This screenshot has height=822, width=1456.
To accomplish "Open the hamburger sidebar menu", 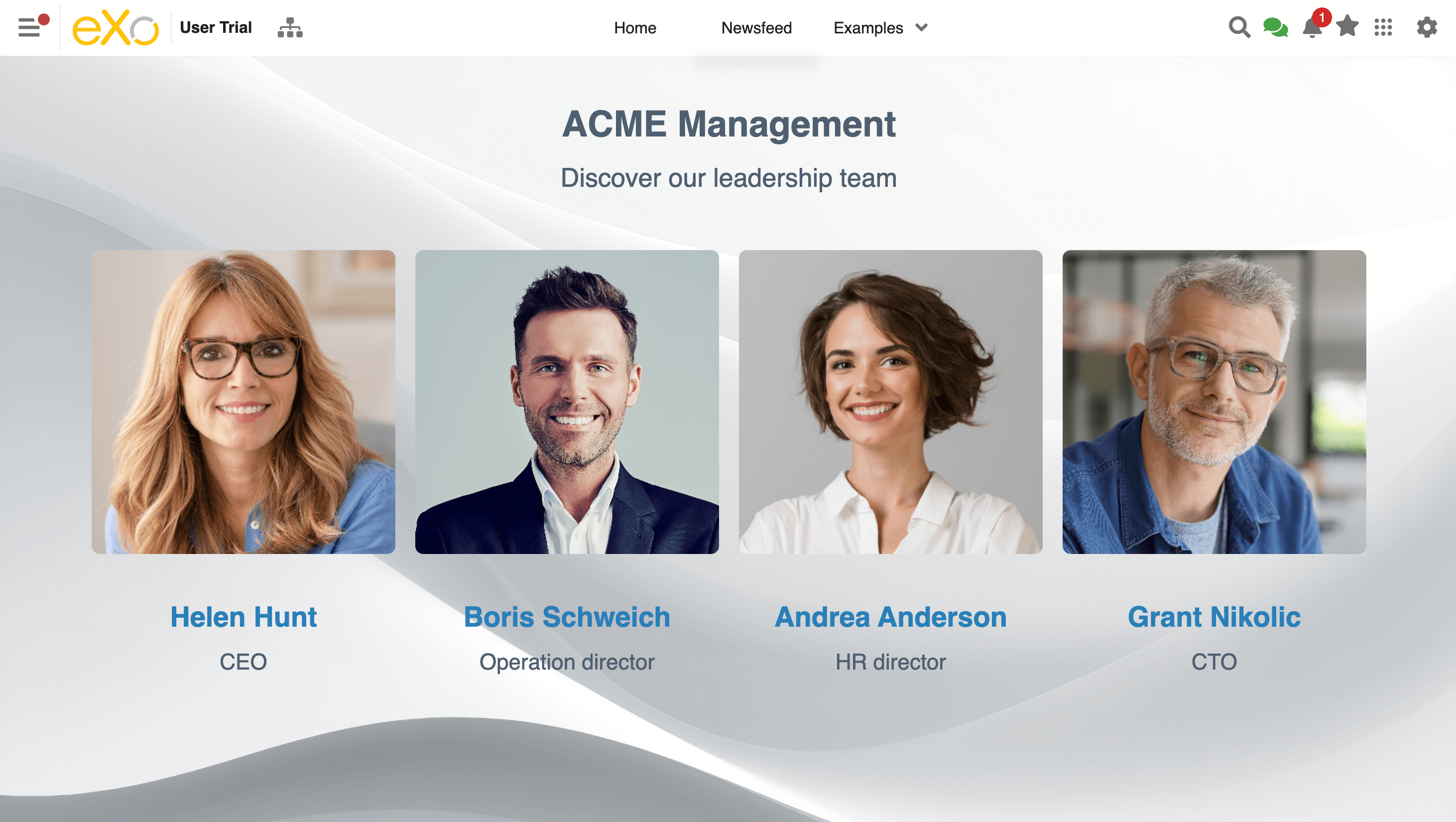I will pos(29,27).
